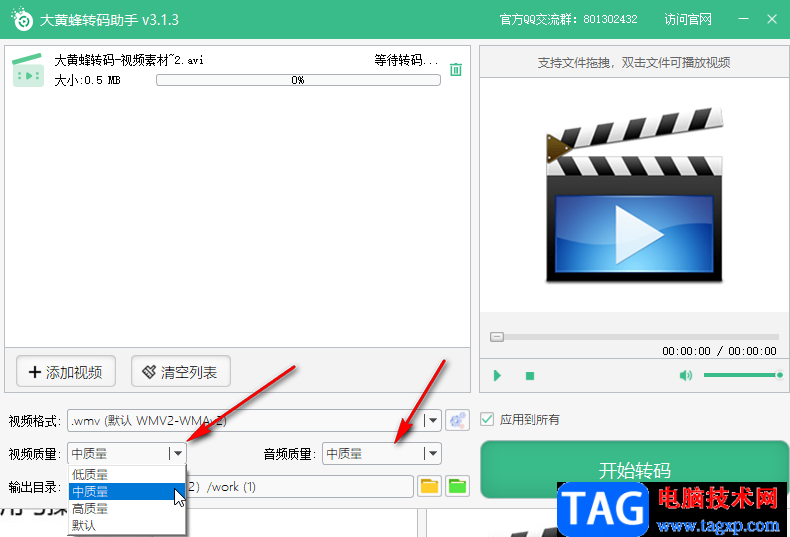This screenshot has width=790, height=537.
Task: Select 低质量 from video quality list
Action: pos(127,474)
